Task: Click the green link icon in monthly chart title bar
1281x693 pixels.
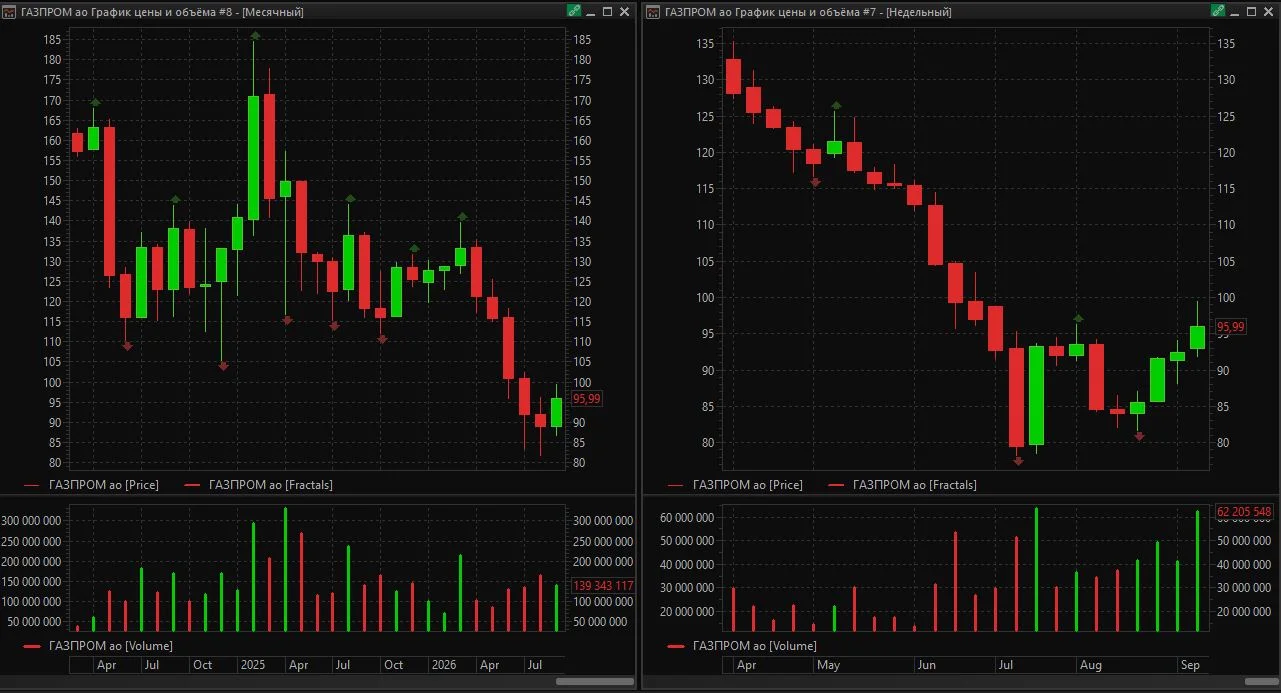Action: point(573,12)
